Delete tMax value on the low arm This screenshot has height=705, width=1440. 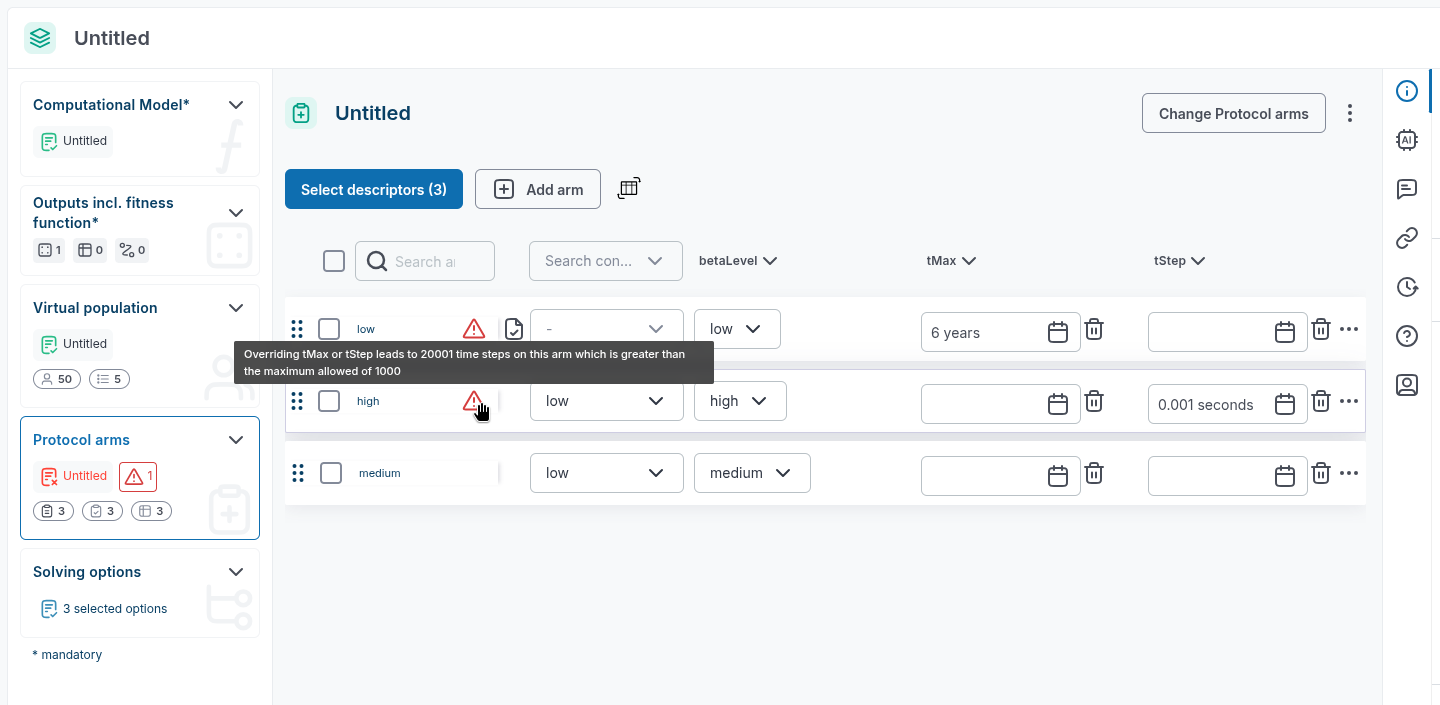coord(1094,329)
